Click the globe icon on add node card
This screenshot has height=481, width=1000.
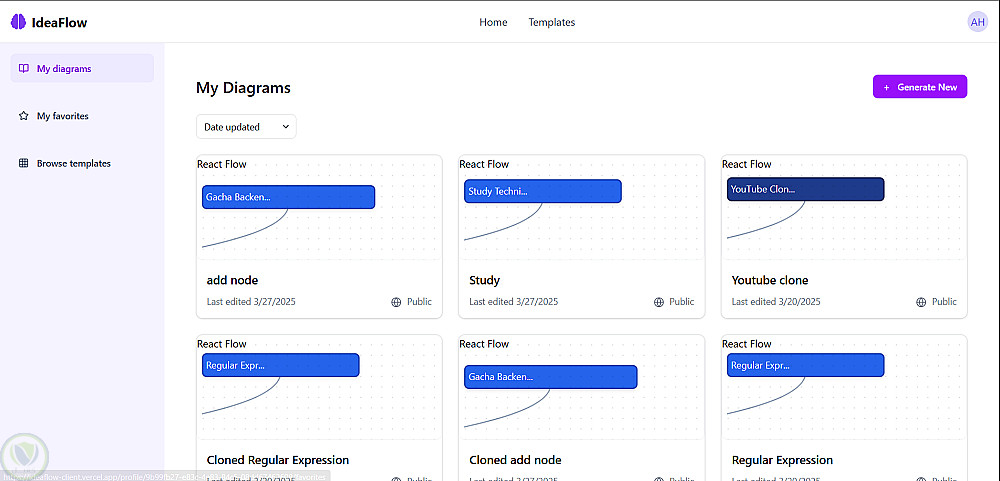point(396,302)
